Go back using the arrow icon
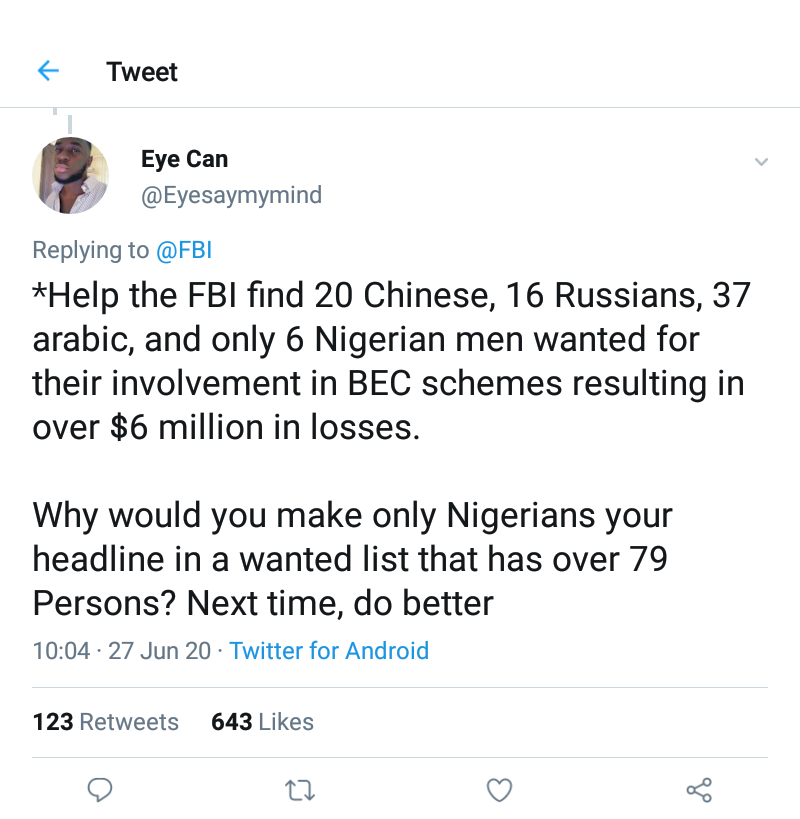The height and width of the screenshot is (819, 800). pyautogui.click(x=48, y=71)
